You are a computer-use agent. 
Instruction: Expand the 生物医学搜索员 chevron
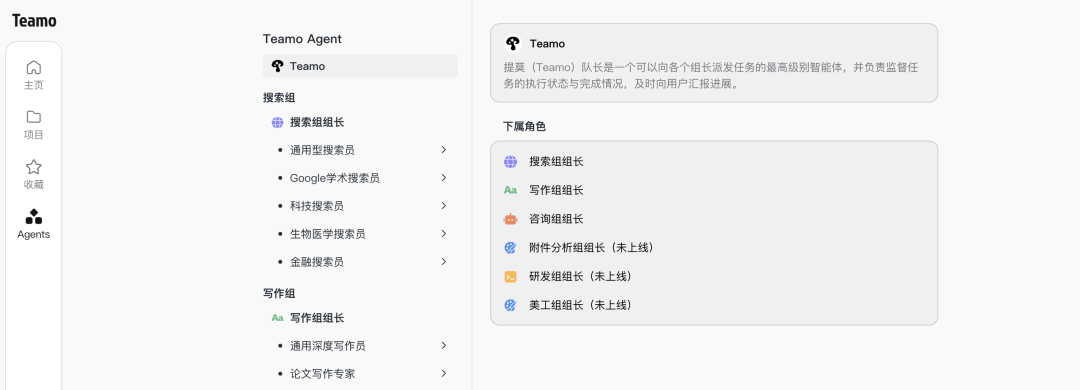444,234
